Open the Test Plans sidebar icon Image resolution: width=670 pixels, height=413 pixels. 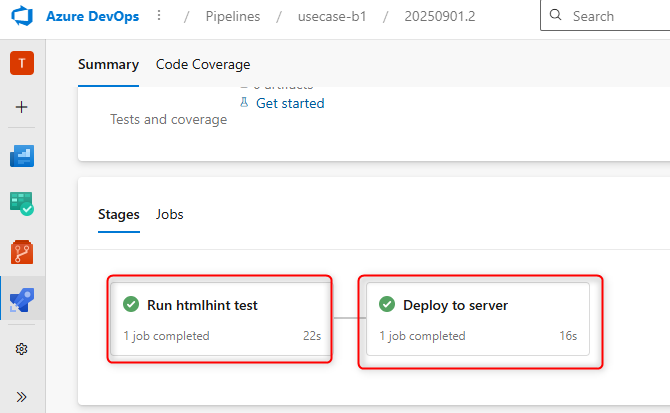click(22, 204)
